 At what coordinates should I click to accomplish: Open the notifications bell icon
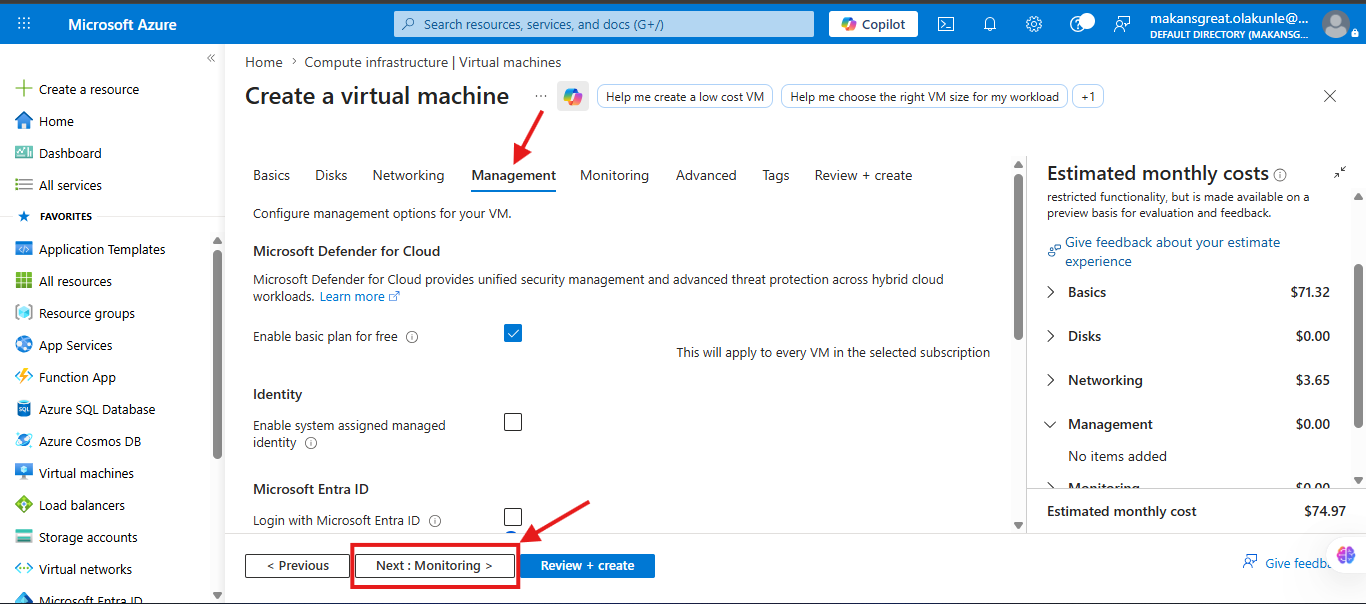990,24
